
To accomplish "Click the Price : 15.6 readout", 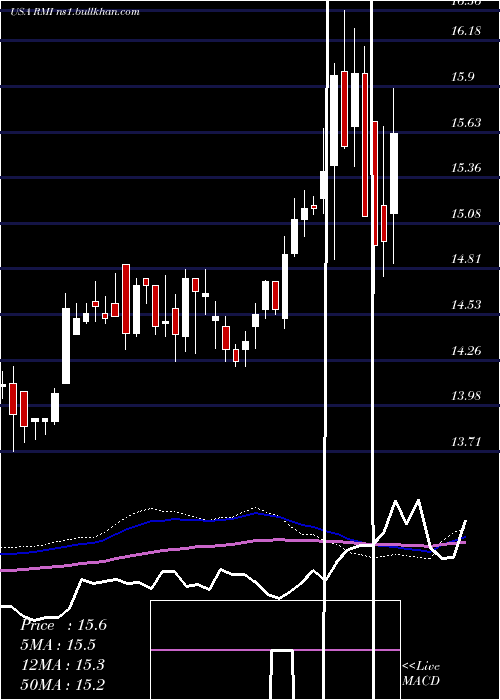I will [x=63, y=625].
